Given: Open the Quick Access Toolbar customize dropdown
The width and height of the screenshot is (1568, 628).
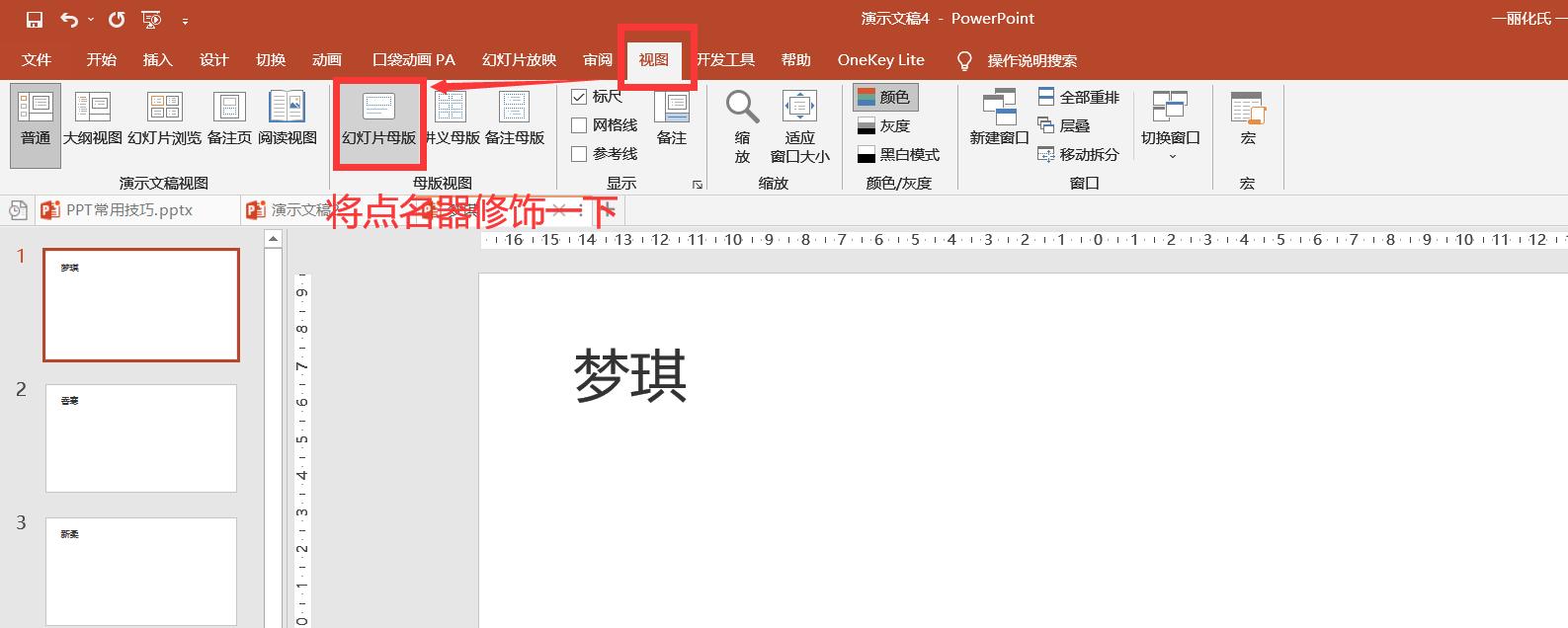Looking at the screenshot, I should (185, 21).
